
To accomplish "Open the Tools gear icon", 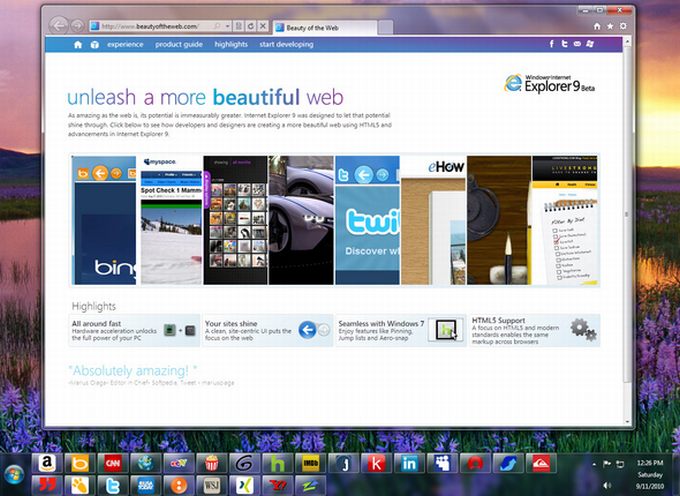I will pyautogui.click(x=623, y=26).
